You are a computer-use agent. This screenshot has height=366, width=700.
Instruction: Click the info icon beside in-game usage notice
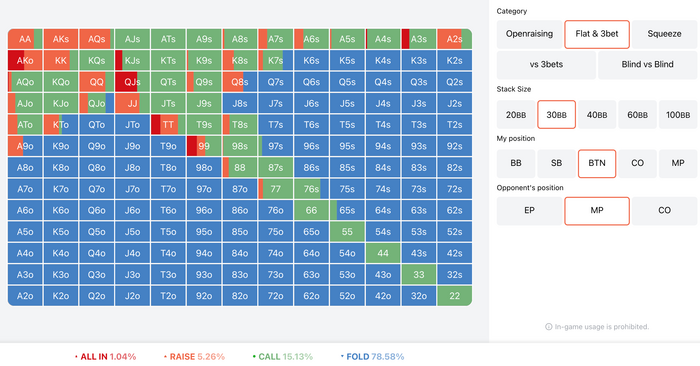(548, 327)
